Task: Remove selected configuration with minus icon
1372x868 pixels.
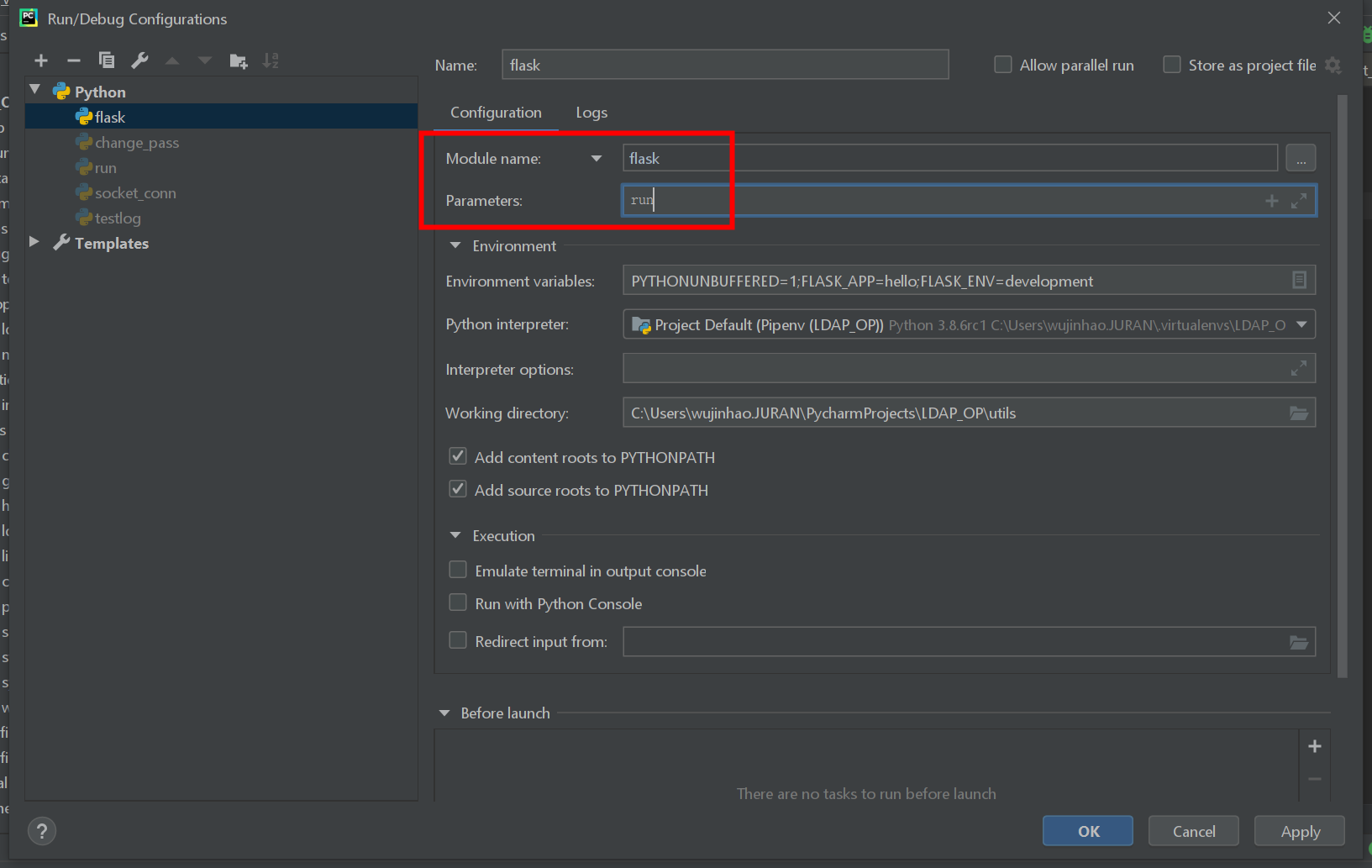Action: (x=74, y=60)
